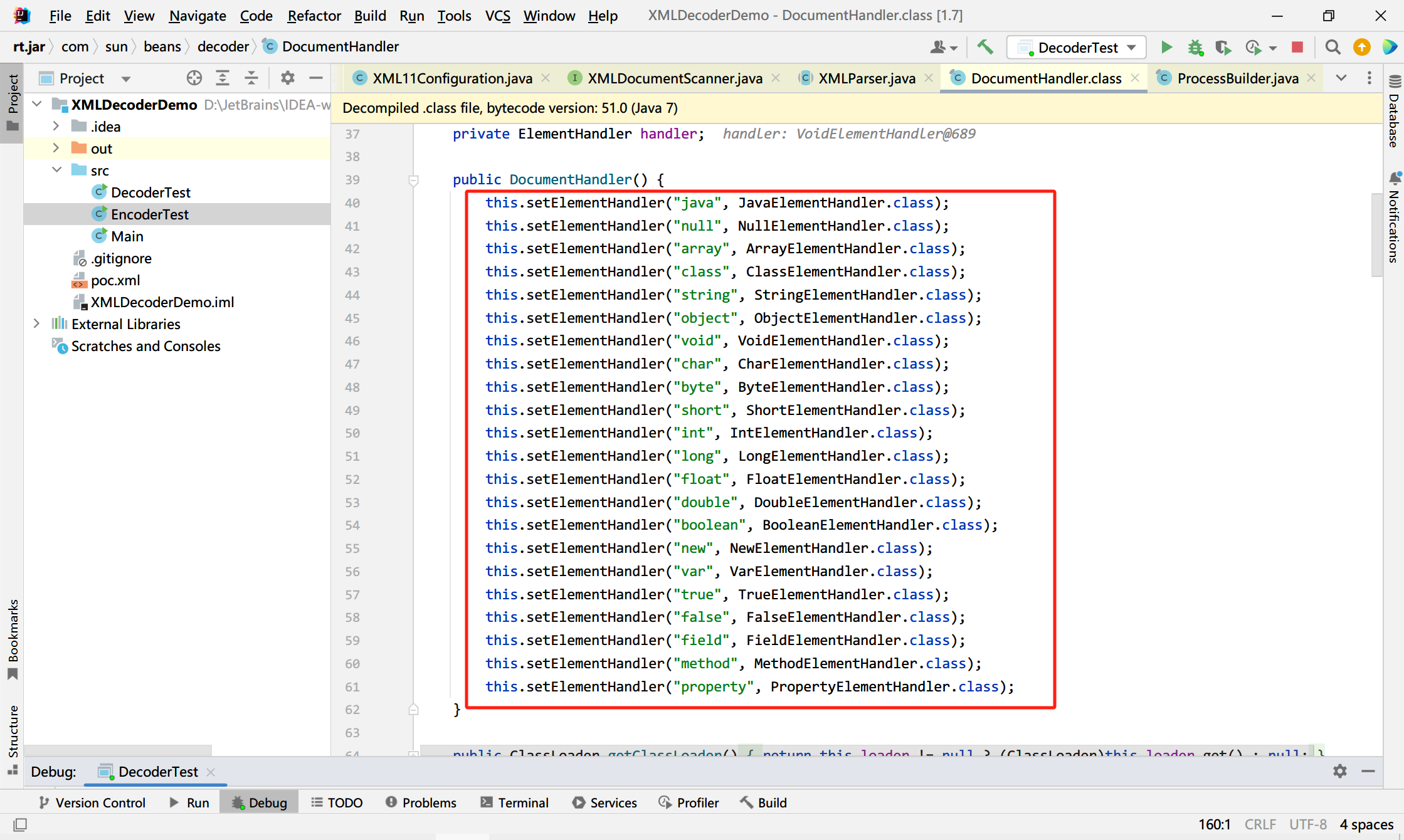Expand External Libraries node

[x=36, y=323]
